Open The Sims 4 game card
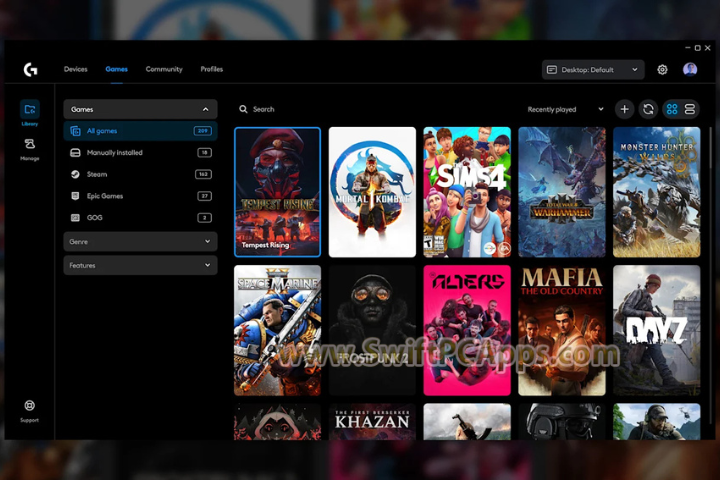The image size is (720, 480). (467, 192)
